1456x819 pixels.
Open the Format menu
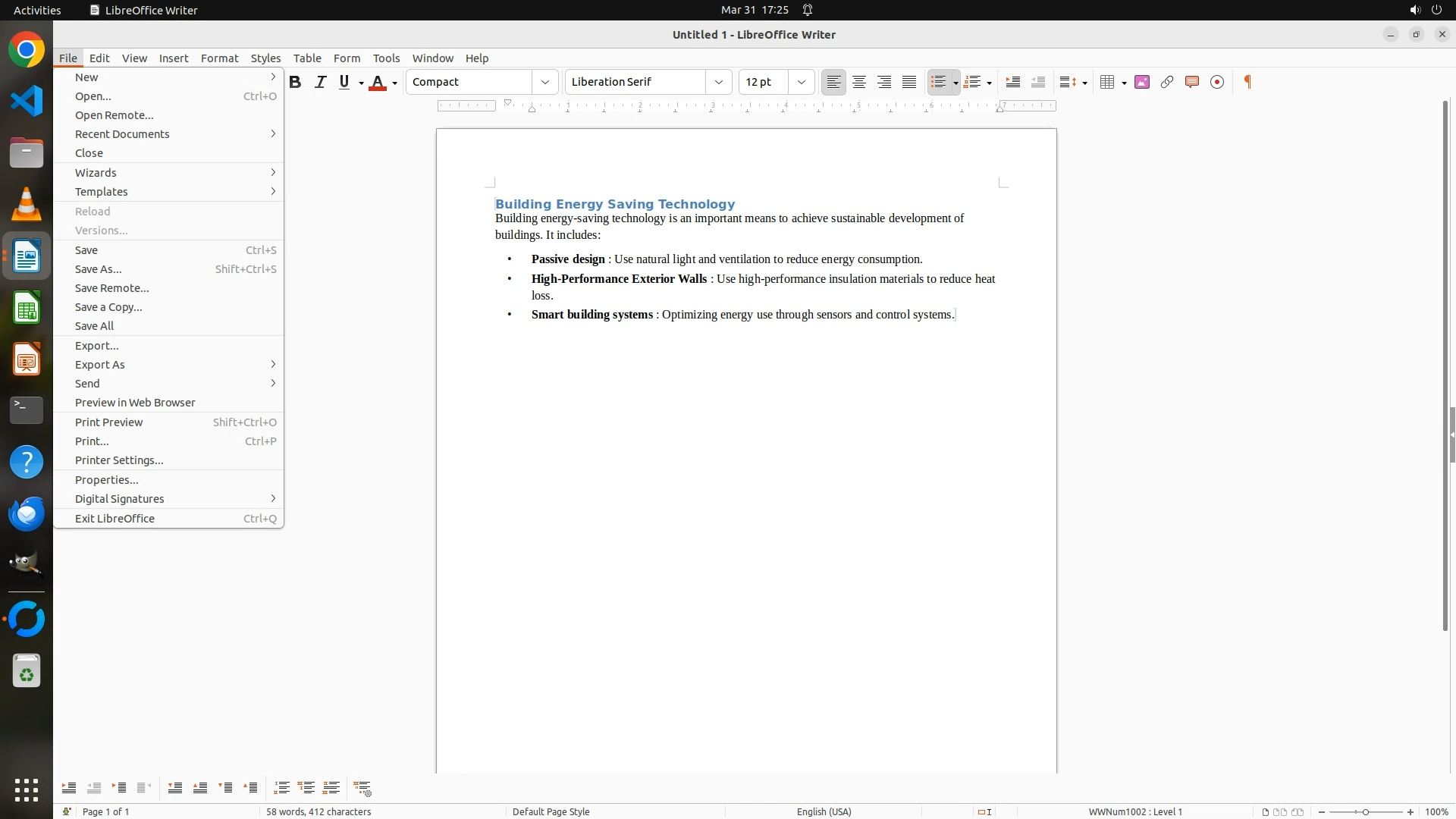(219, 58)
